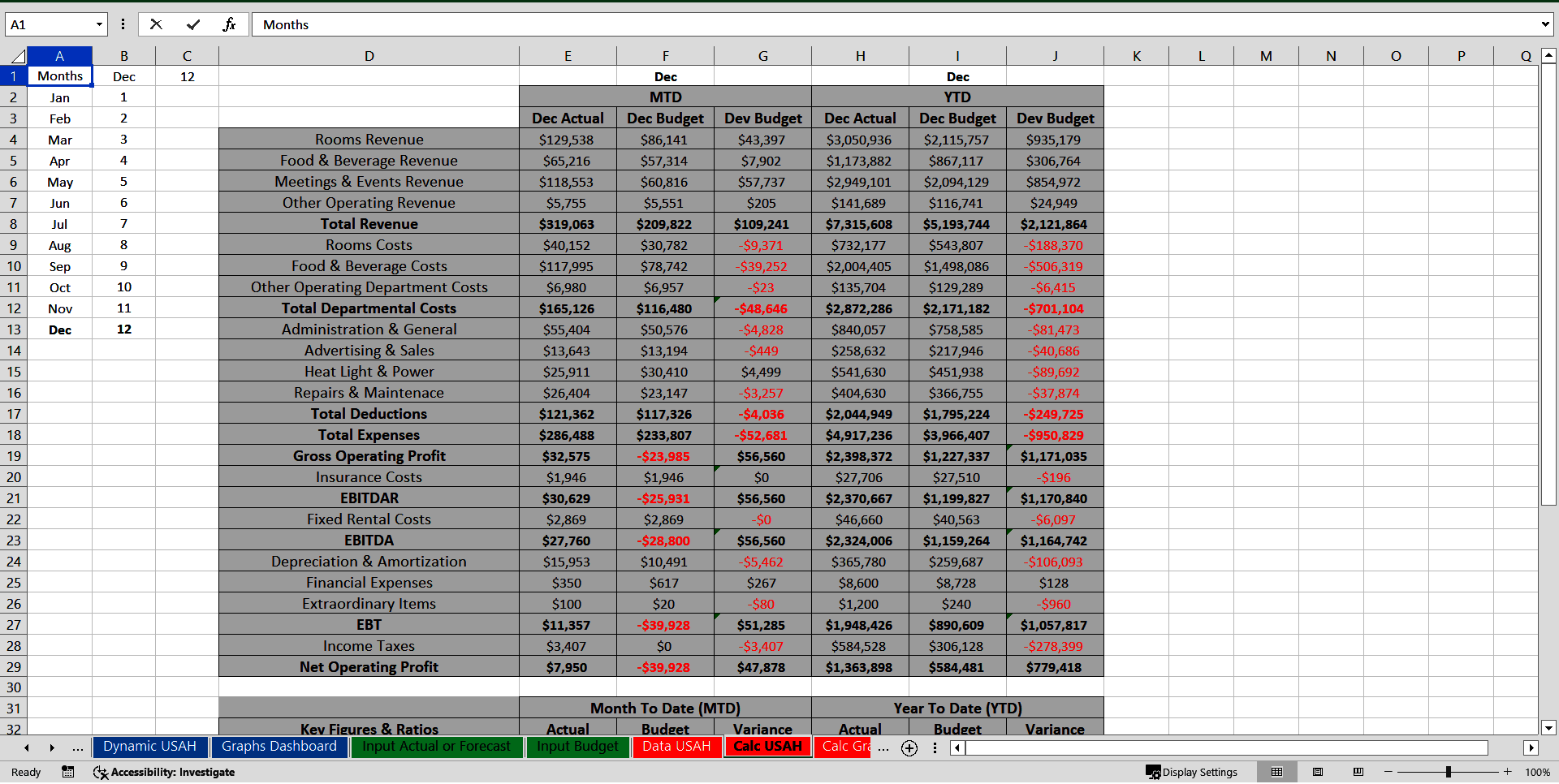Add a new sheet with the plus icon
Image resolution: width=1559 pixels, height=784 pixels.
coord(909,747)
